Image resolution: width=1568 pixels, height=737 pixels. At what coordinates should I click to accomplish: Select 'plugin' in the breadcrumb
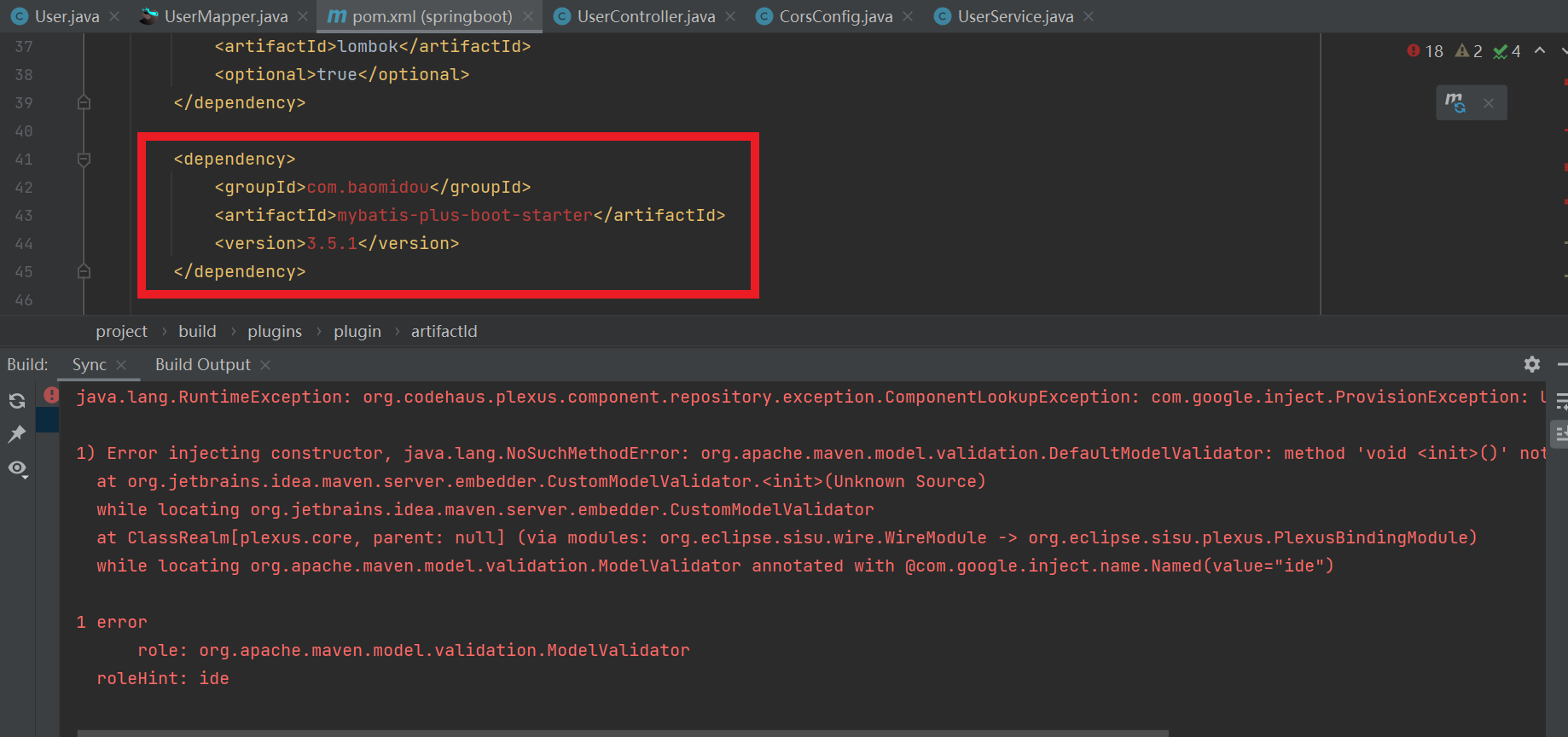click(357, 331)
